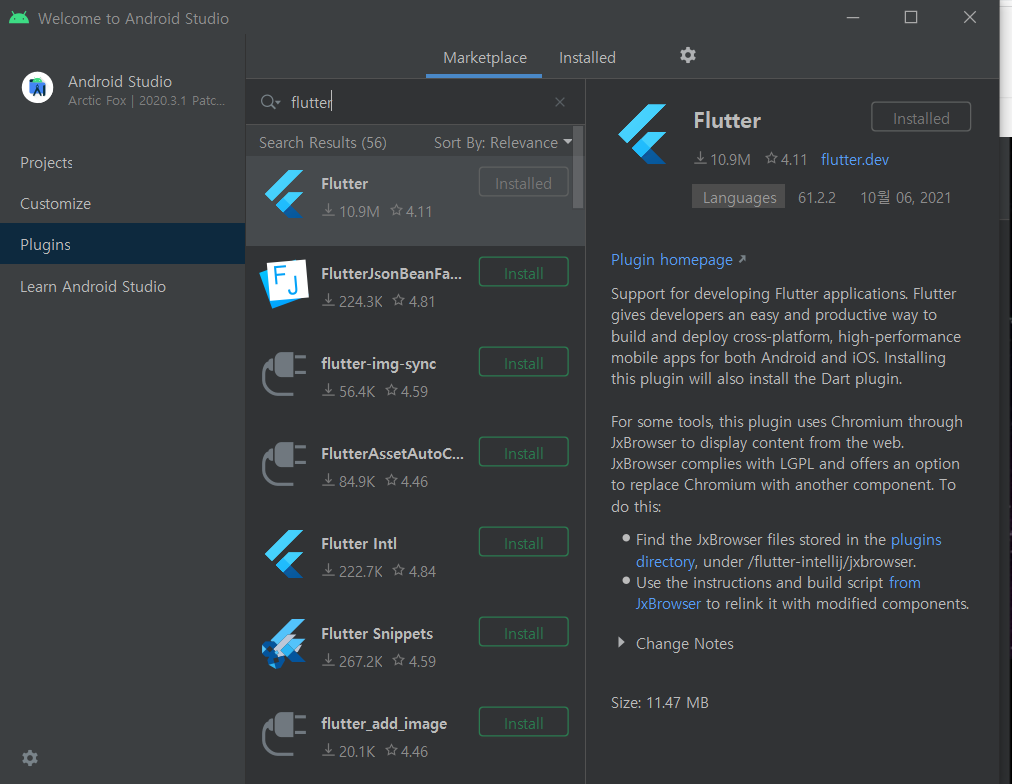The height and width of the screenshot is (784, 1012).
Task: Select the flutter-img-sync plugin icon
Action: pyautogui.click(x=284, y=374)
